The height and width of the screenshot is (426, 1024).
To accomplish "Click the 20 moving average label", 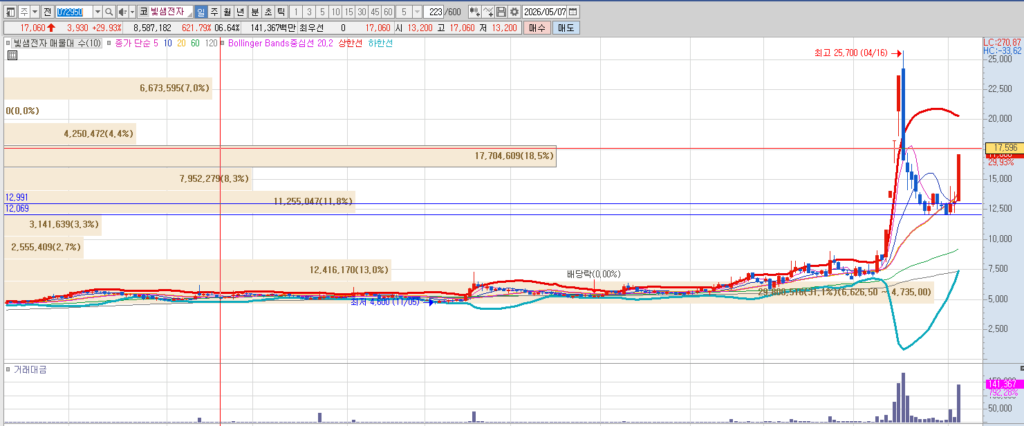I will [x=181, y=43].
